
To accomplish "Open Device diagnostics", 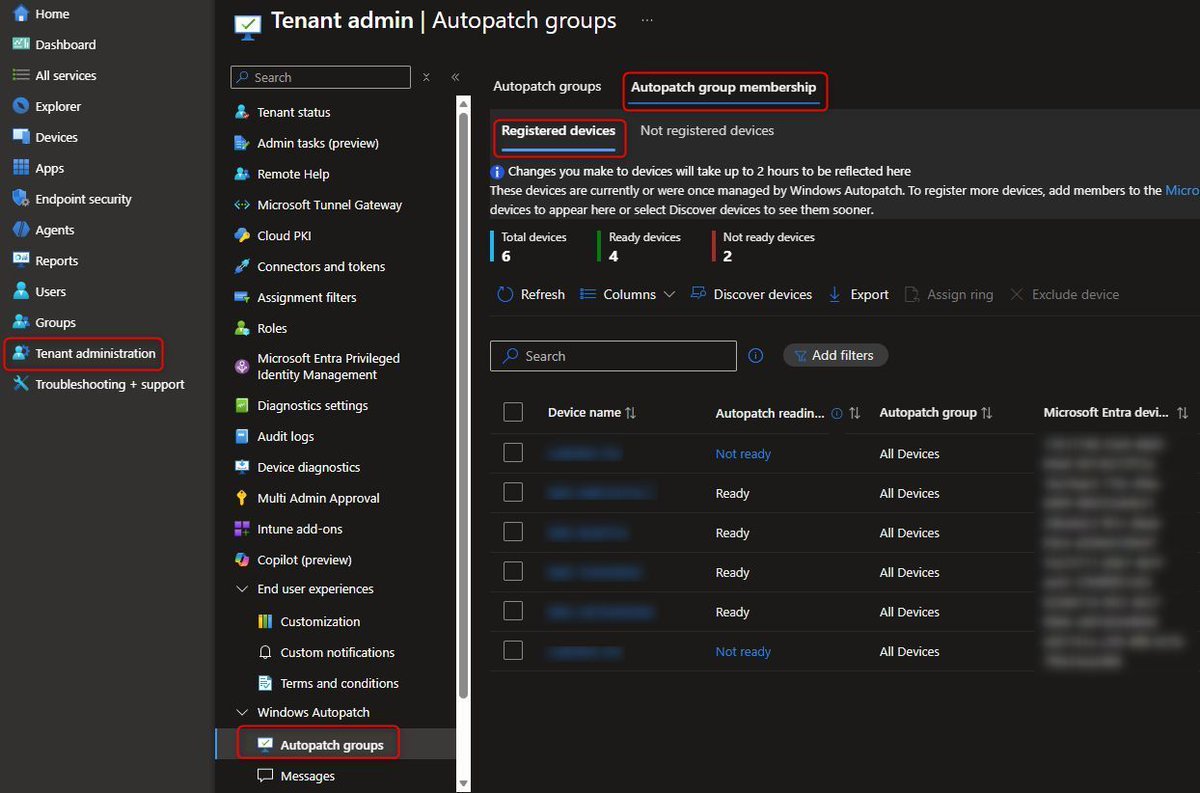I will [307, 467].
